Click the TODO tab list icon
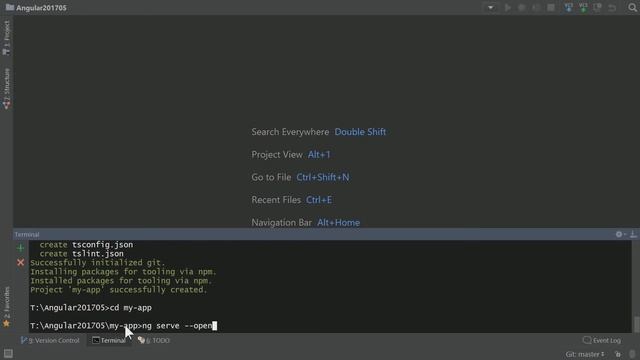 click(x=141, y=340)
